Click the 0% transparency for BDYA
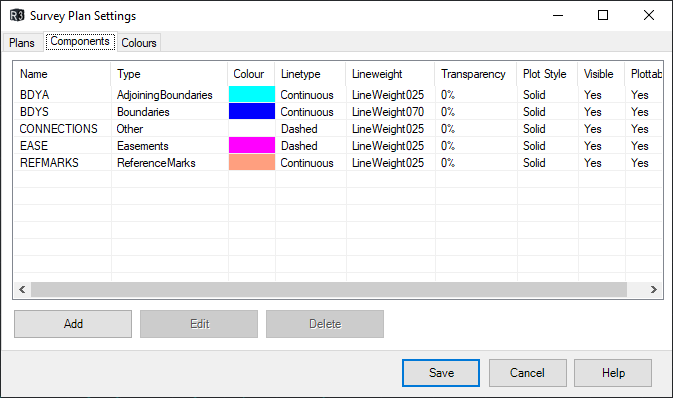Viewport: 673px width, 398px height. [448, 95]
